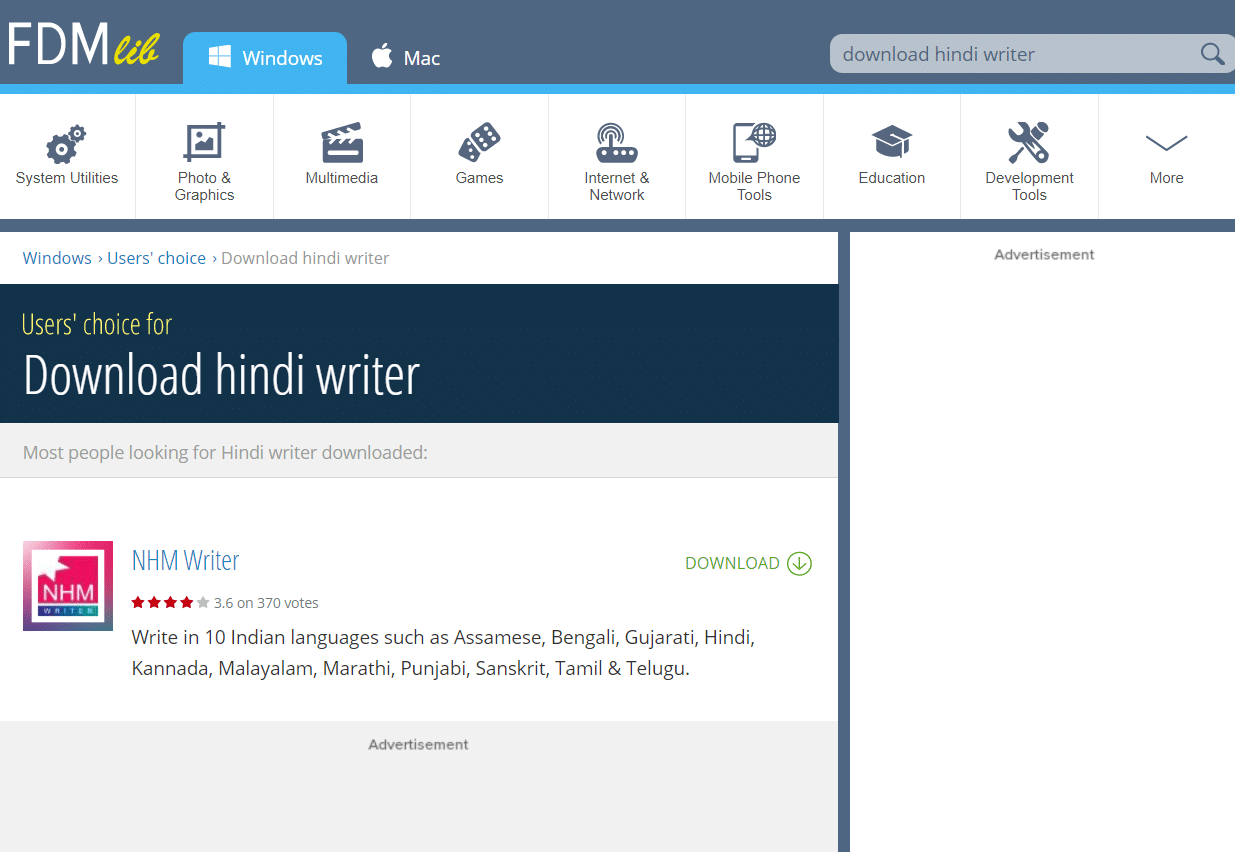This screenshot has height=852, width=1235.
Task: Open Education graduation cap icon
Action: point(892,142)
